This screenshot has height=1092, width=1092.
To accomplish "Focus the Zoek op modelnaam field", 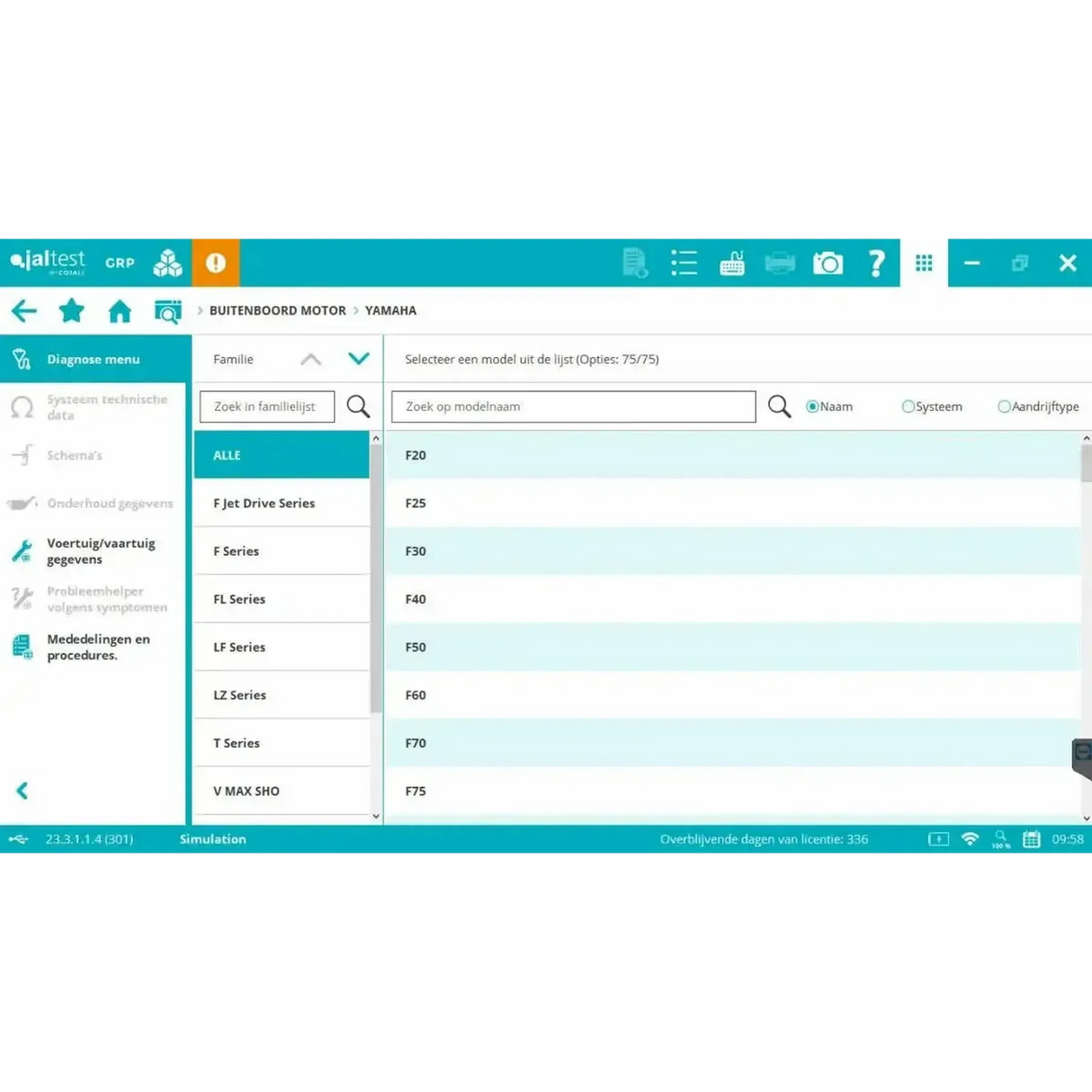I will (574, 407).
